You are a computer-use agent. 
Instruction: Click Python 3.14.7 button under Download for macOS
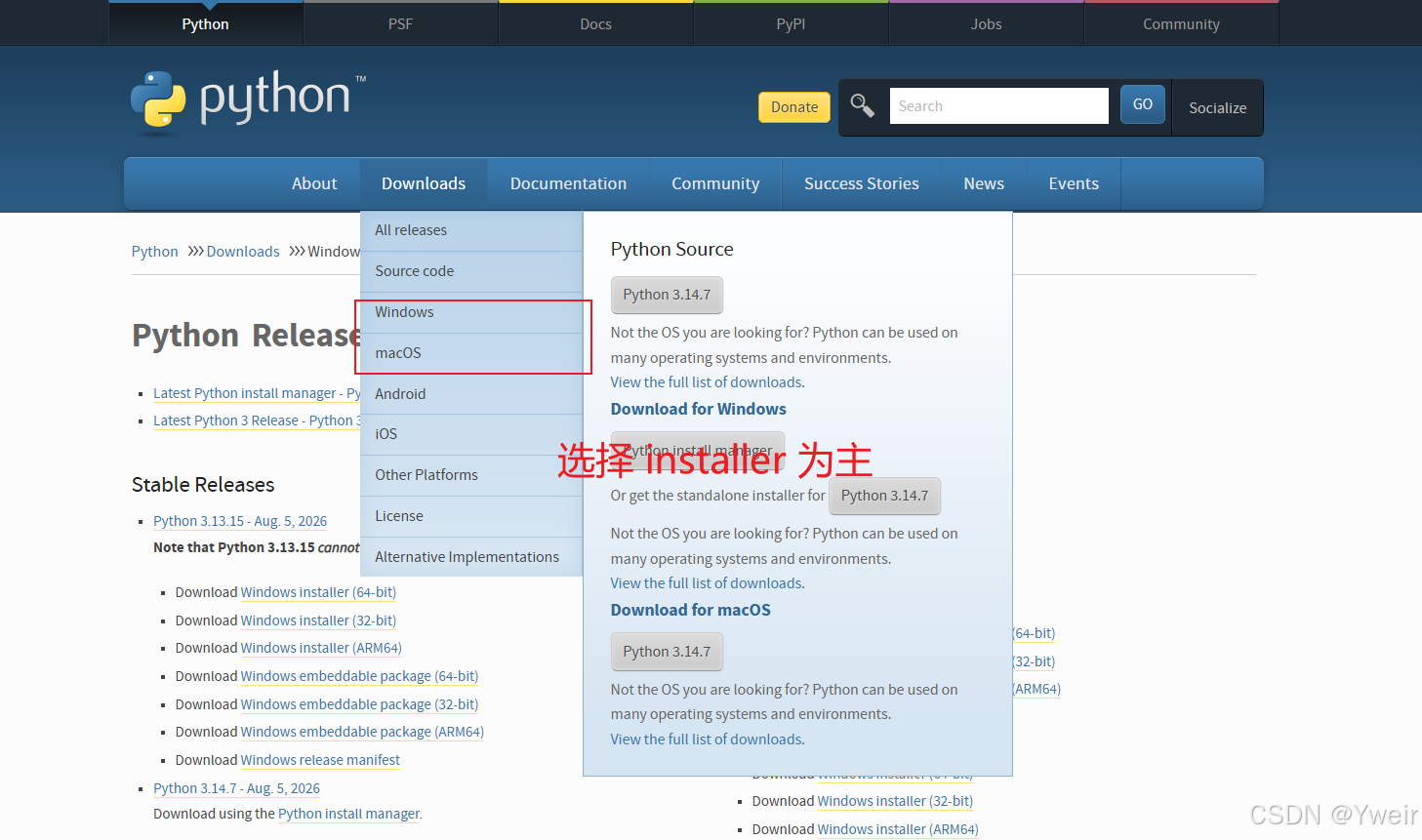(667, 652)
